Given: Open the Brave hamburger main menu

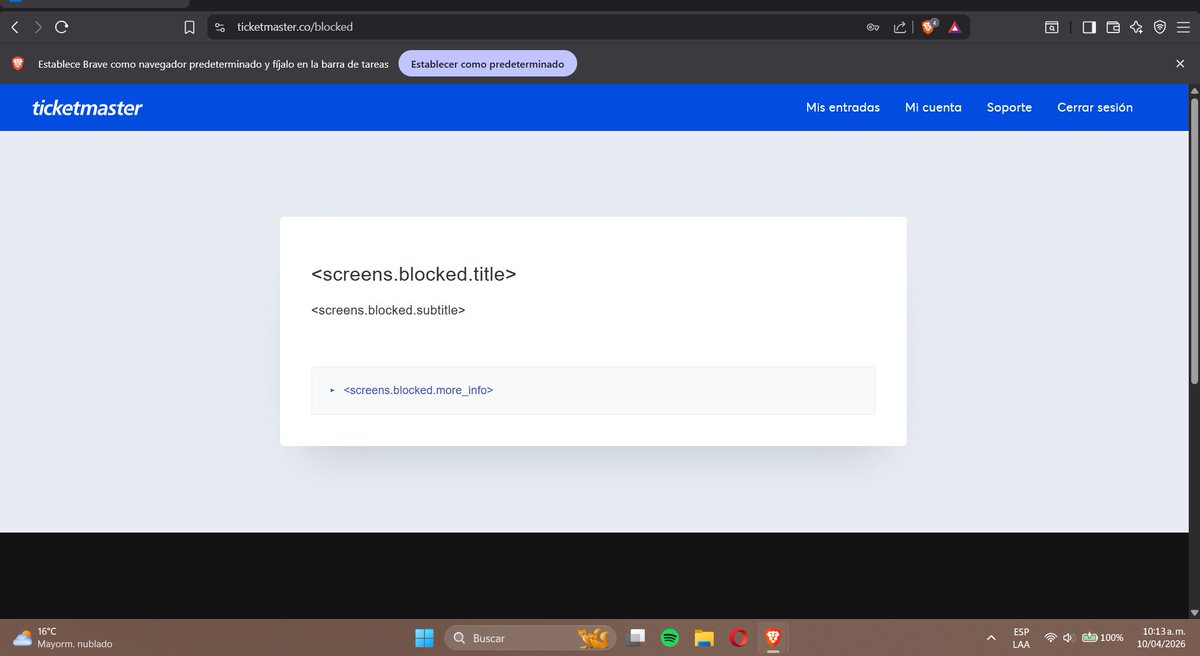Looking at the screenshot, I should click(x=1183, y=27).
